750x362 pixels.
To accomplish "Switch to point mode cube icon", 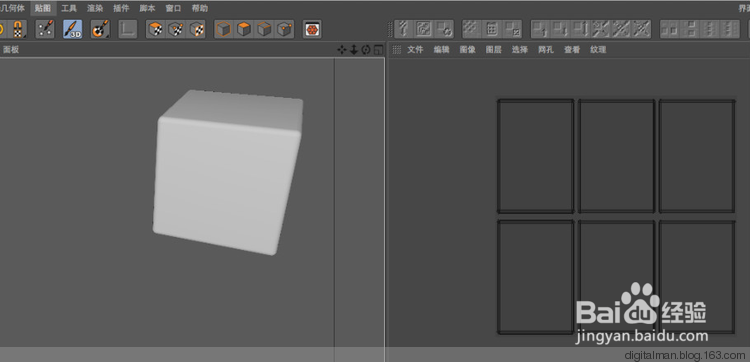I will coord(285,29).
